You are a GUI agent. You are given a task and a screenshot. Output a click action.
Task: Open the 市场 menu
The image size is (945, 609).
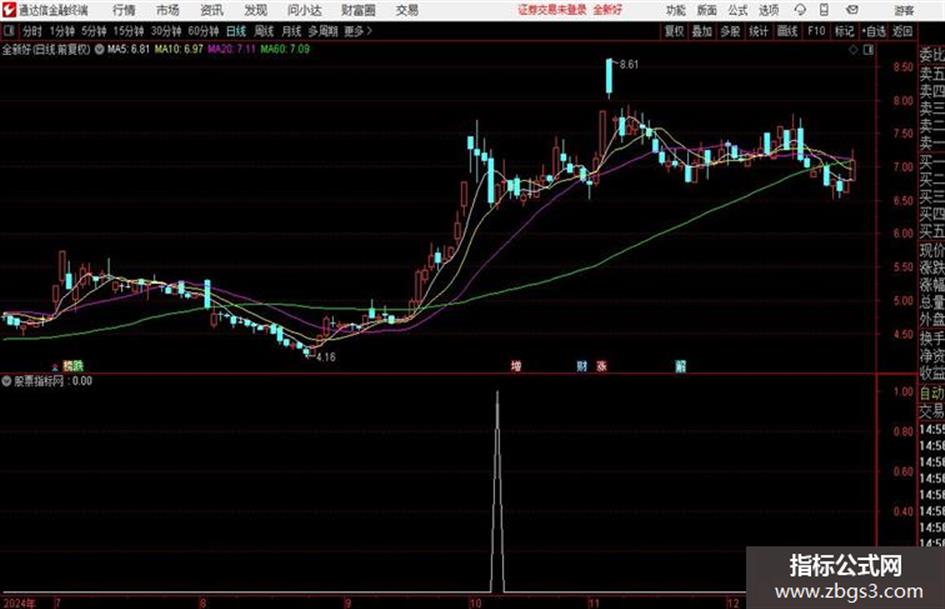point(168,10)
